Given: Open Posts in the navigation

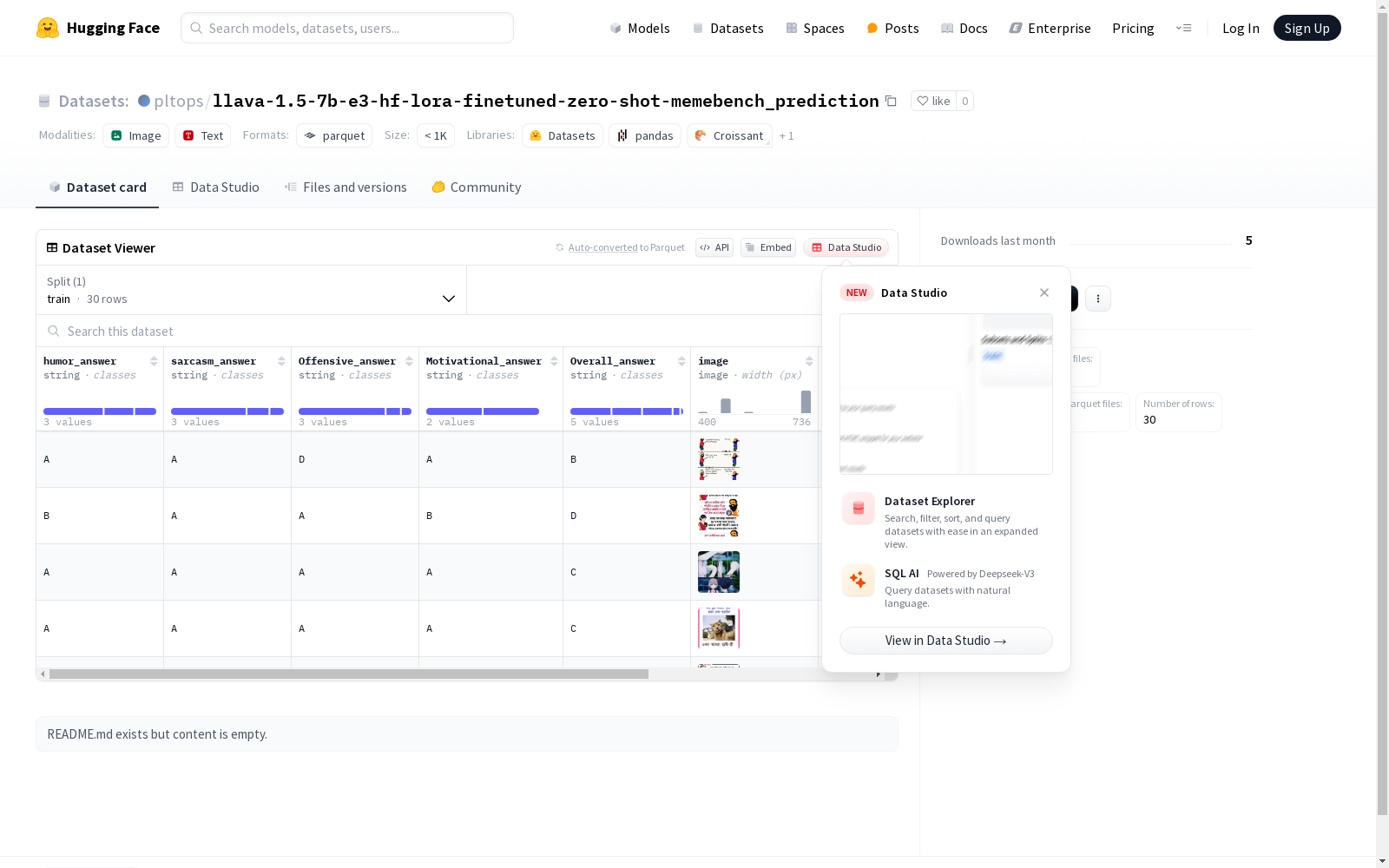Looking at the screenshot, I should coord(892,28).
